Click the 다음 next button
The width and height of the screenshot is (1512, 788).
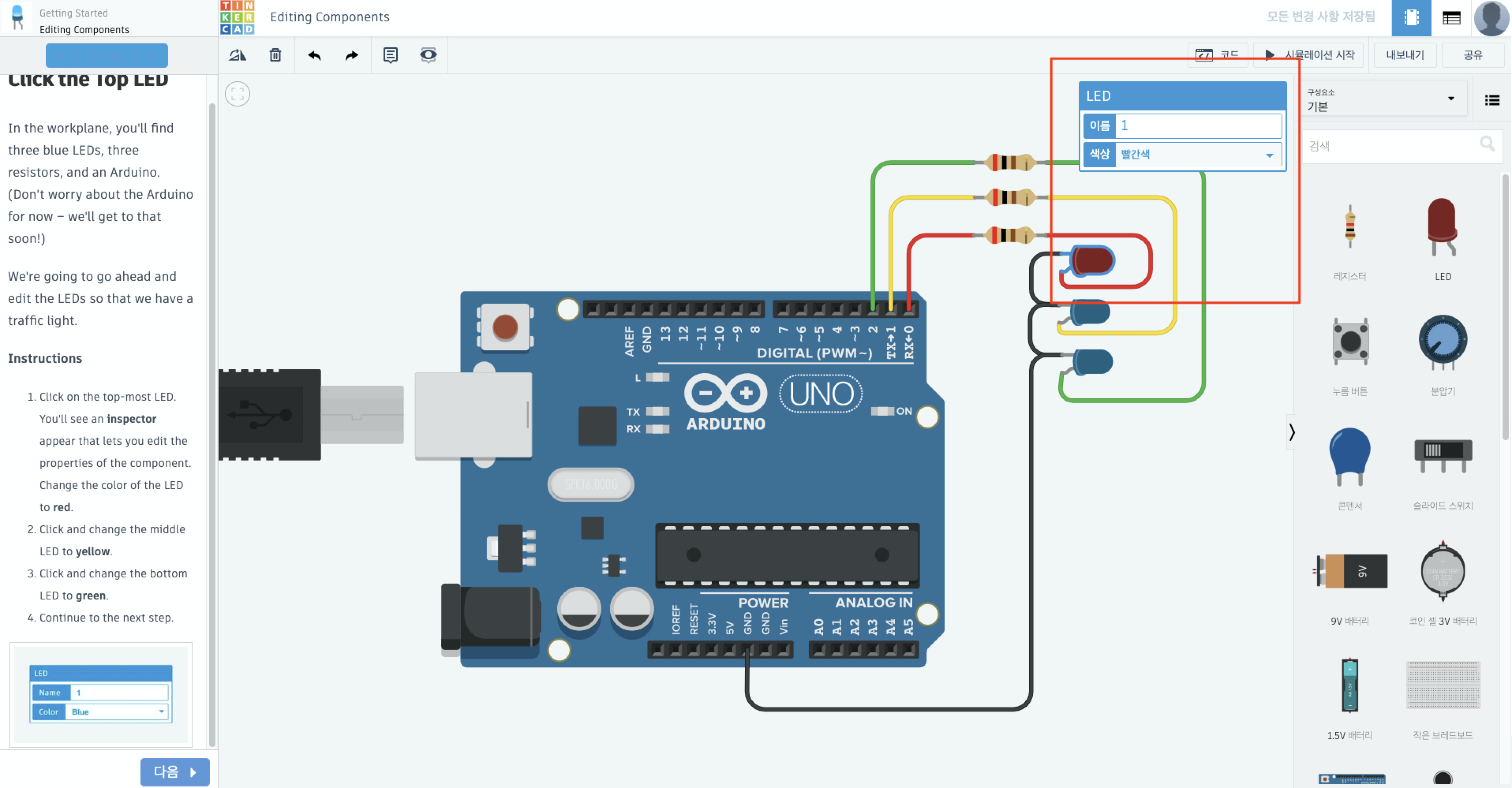(174, 771)
